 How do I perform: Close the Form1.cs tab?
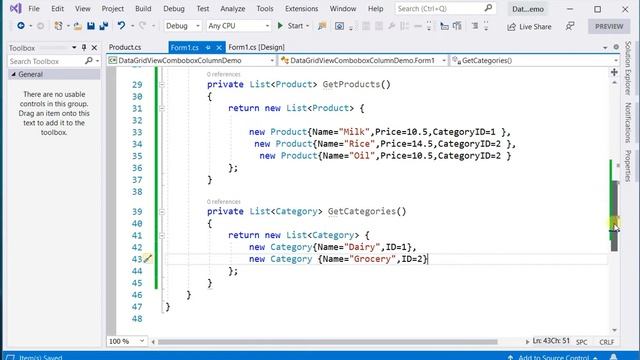219,48
